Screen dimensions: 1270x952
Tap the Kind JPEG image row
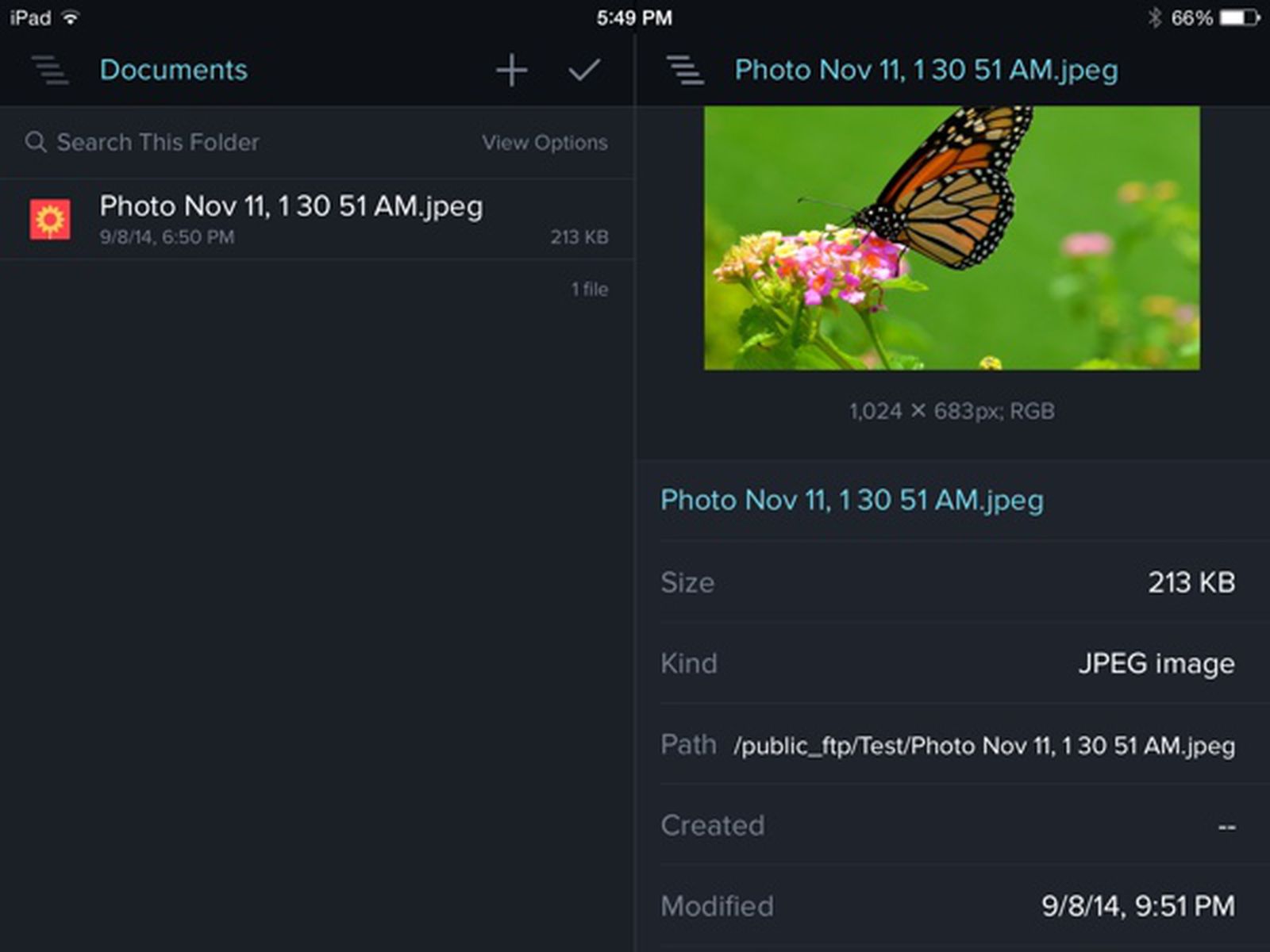[x=948, y=663]
